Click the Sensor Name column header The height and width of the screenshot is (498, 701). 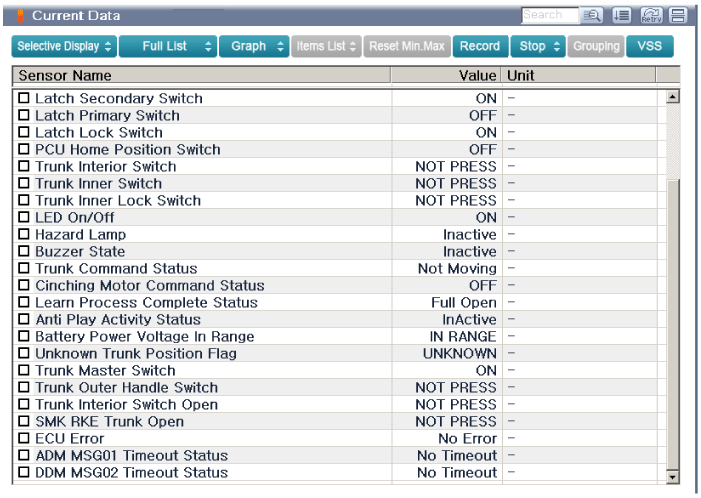pyautogui.click(x=200, y=76)
